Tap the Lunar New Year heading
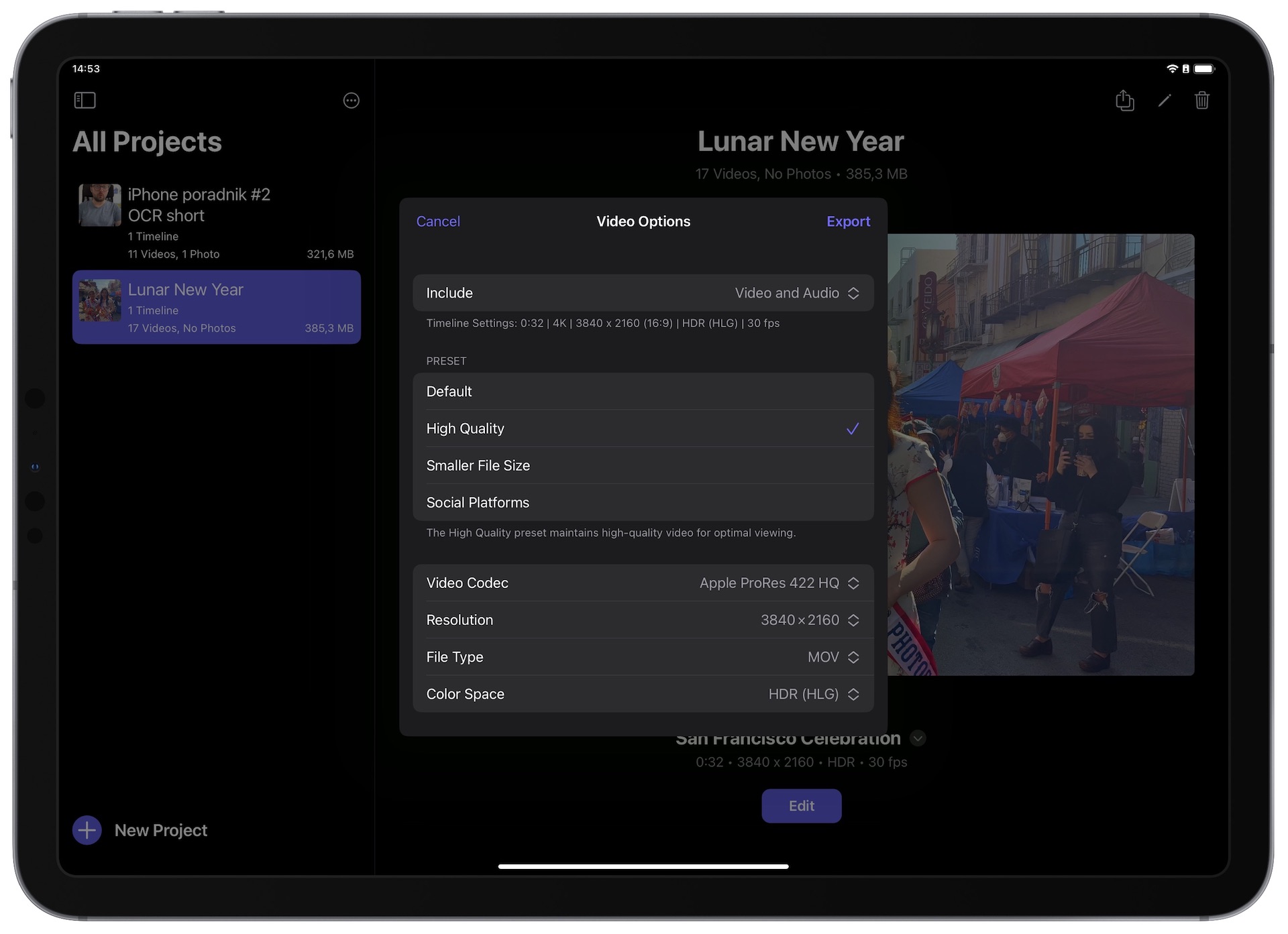The height and width of the screenshot is (934, 1288). pyautogui.click(x=800, y=141)
